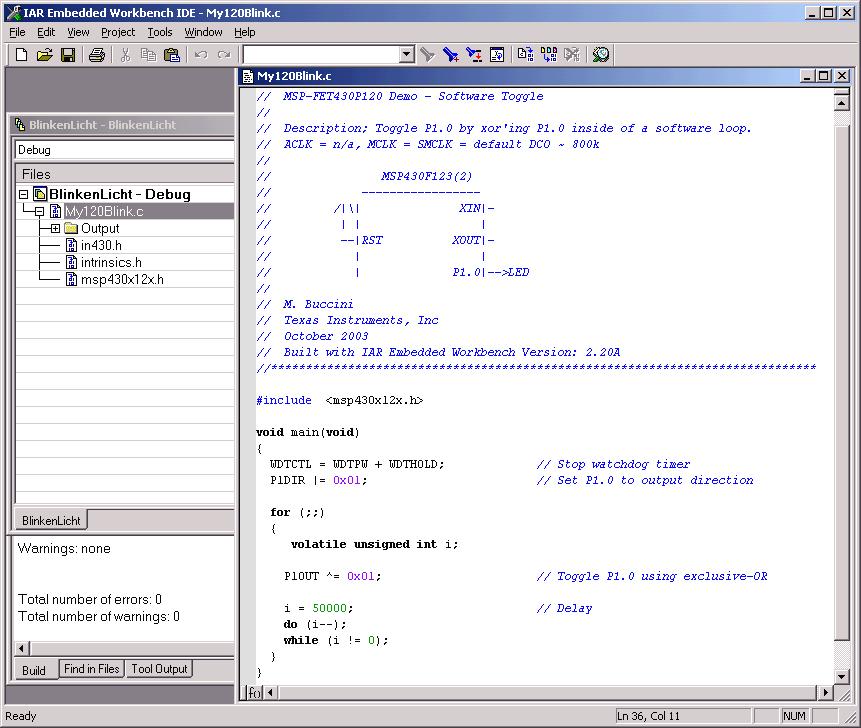Click the "volatile unsigned int i;" code line
The width and height of the screenshot is (861, 728).
coord(374,544)
